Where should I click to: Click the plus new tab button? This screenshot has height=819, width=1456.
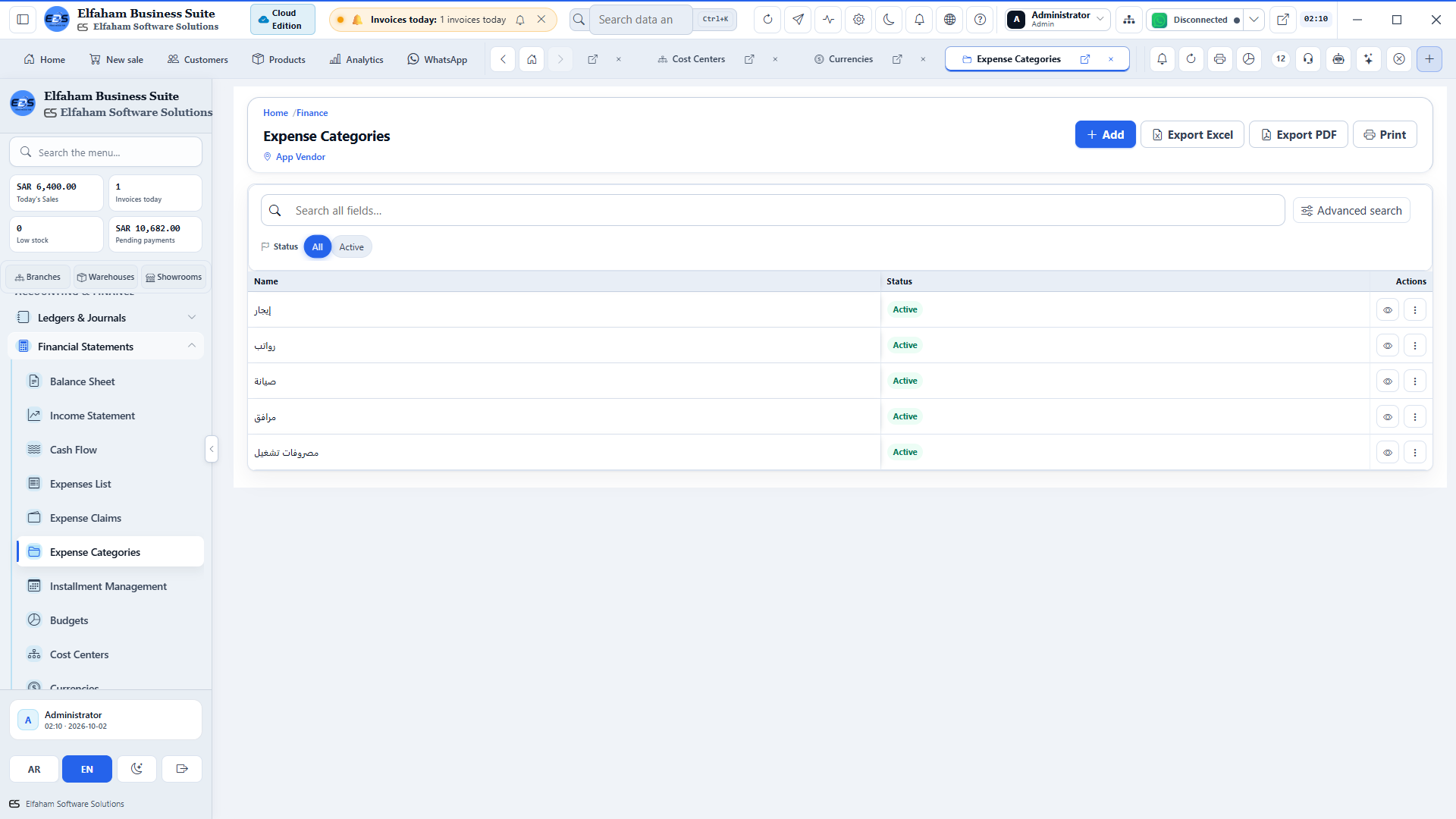[x=1429, y=59]
